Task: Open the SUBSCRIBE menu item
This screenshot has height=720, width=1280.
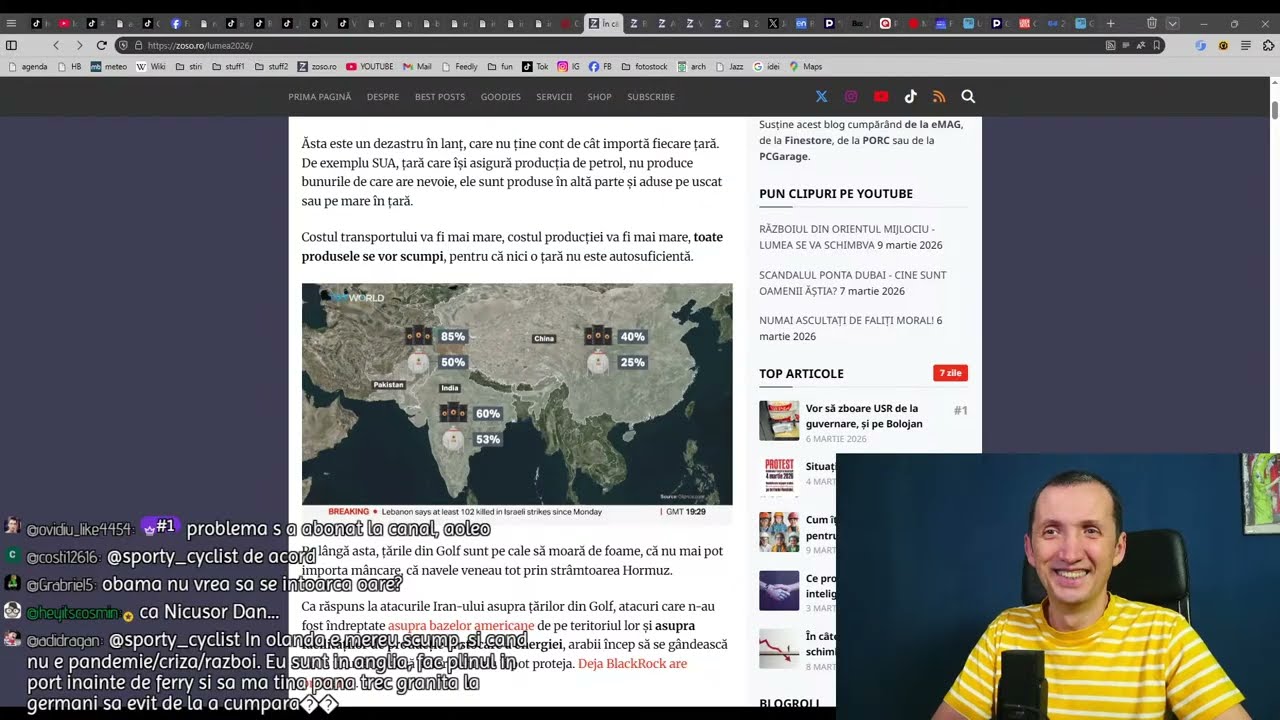Action: click(651, 97)
